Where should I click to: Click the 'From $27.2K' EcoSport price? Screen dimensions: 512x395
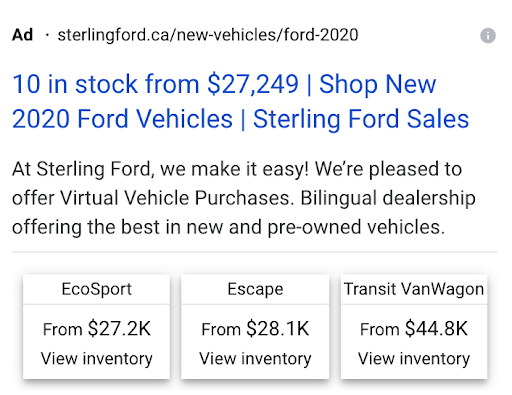[x=97, y=329]
